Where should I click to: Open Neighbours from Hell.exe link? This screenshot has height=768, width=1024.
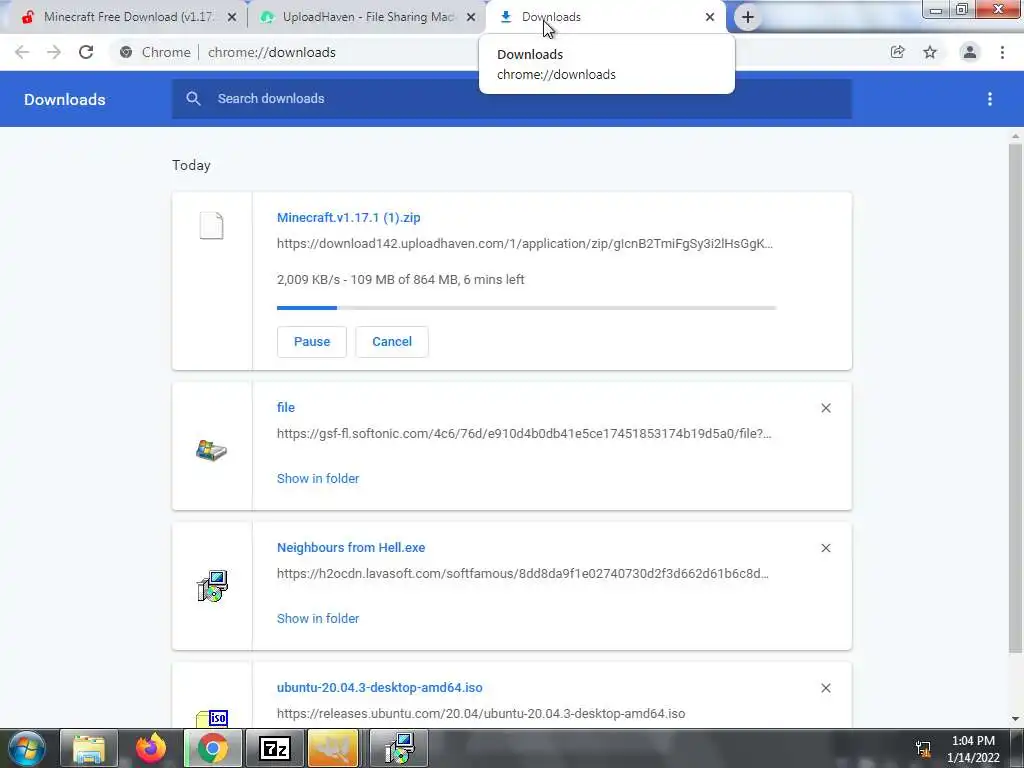[x=351, y=548]
